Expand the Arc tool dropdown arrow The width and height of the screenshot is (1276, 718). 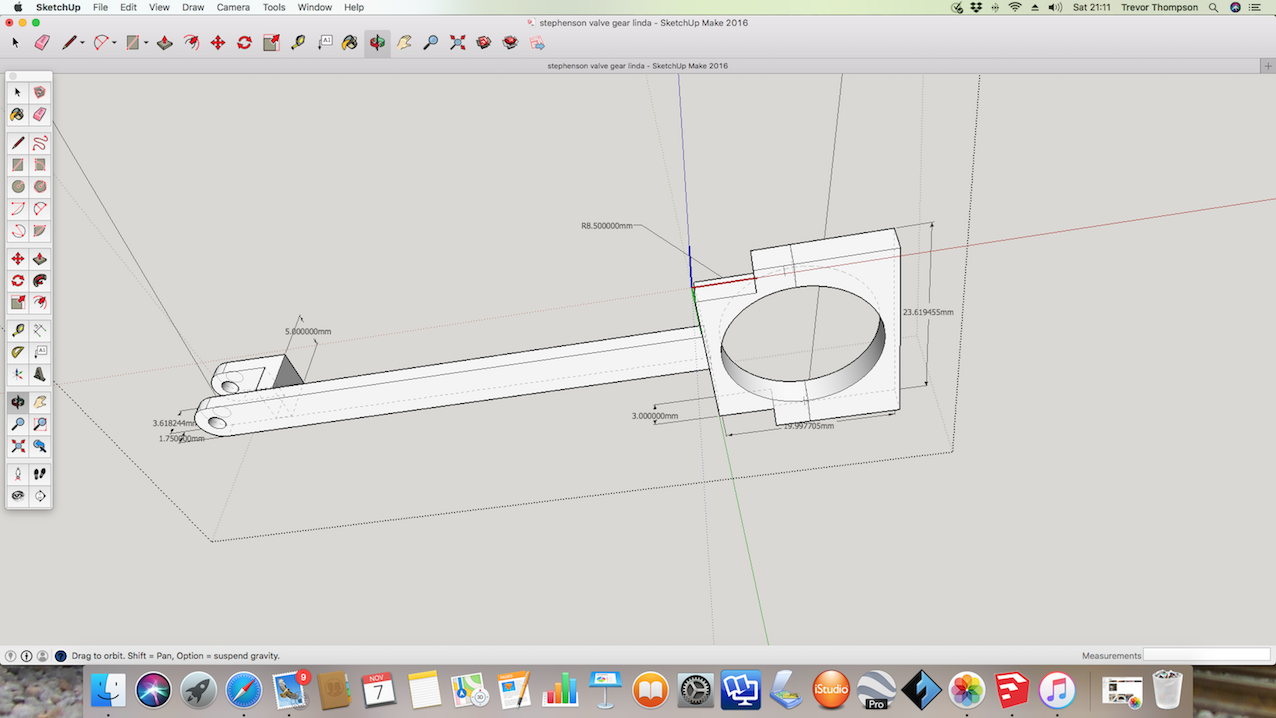click(114, 43)
